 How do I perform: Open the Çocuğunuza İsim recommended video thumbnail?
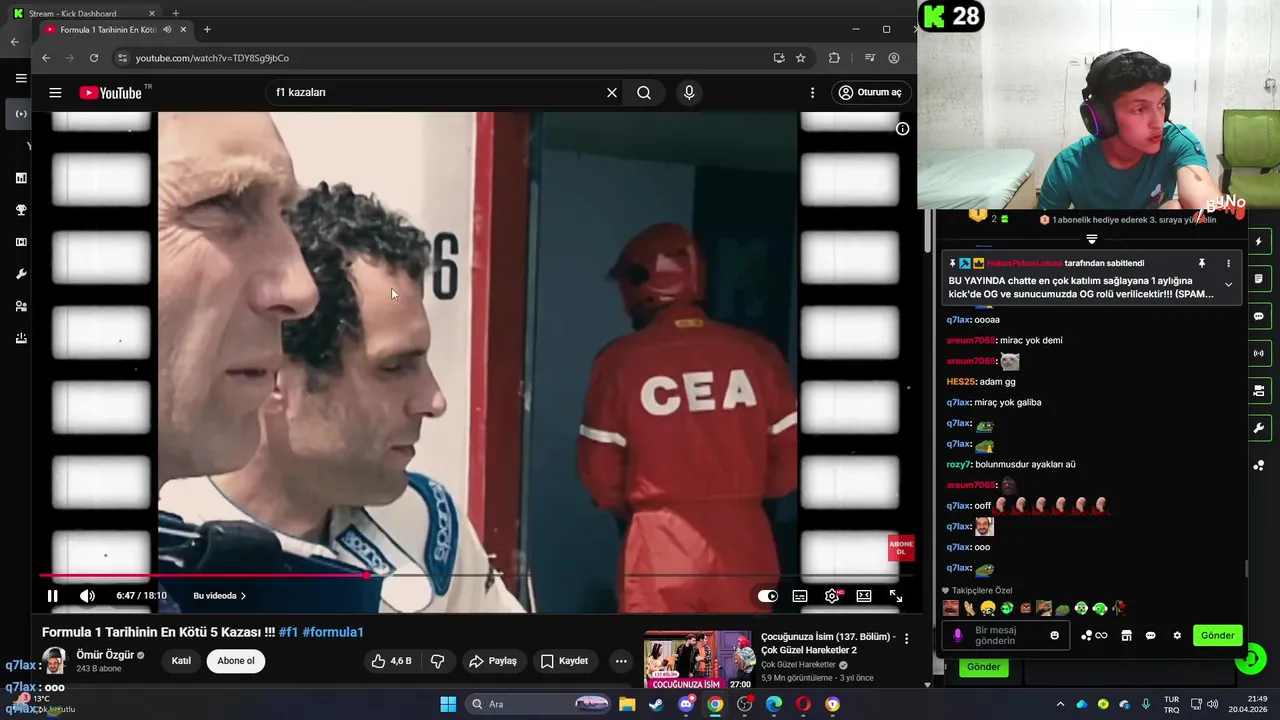click(699, 660)
